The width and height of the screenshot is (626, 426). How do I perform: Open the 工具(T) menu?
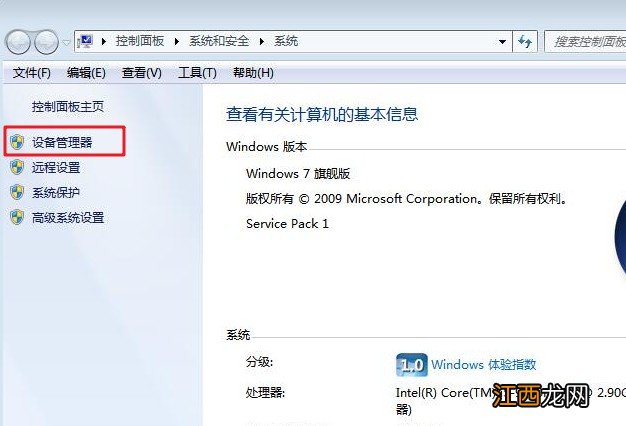[197, 73]
